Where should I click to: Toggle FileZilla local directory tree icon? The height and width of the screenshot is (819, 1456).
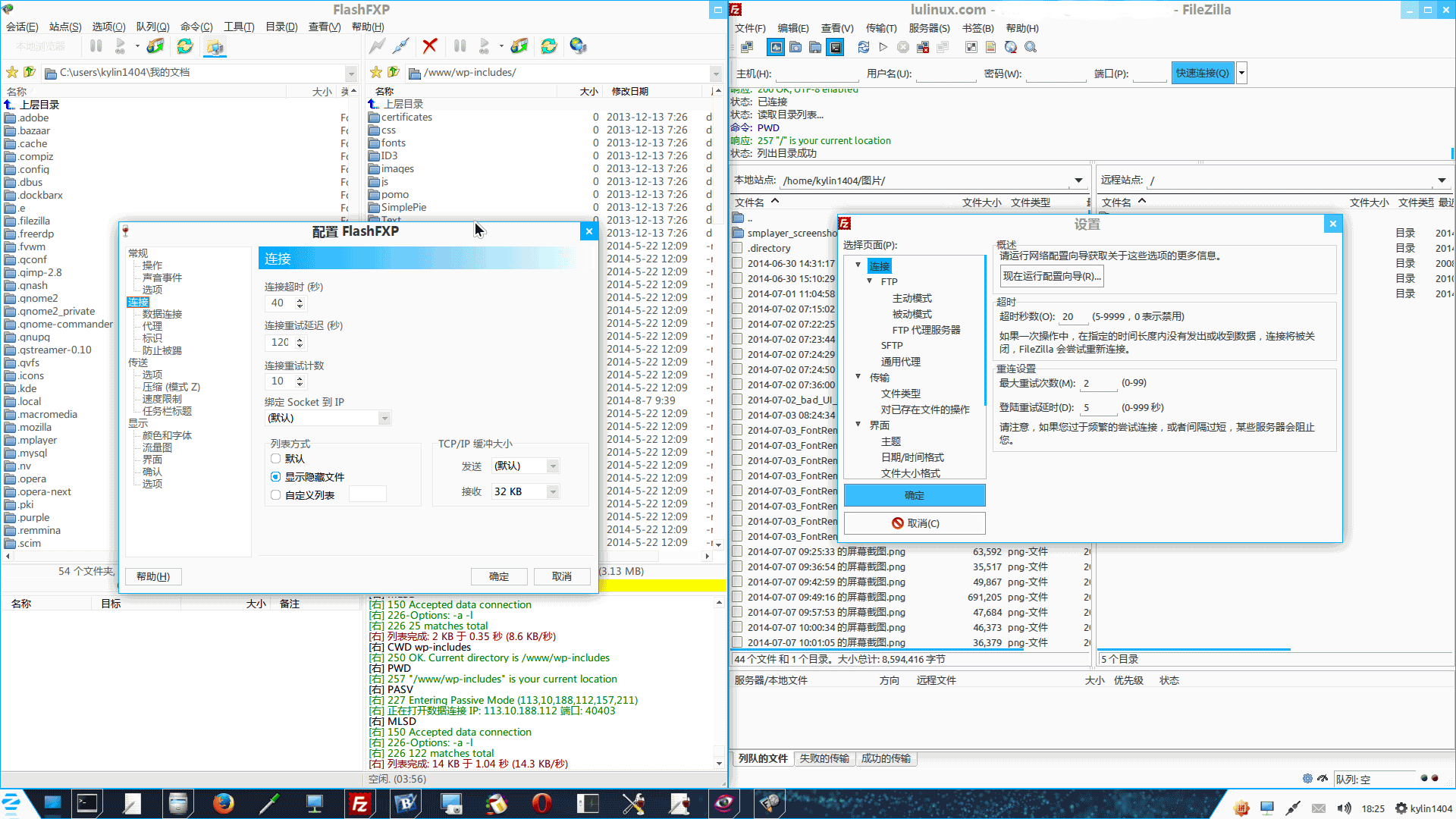tap(795, 47)
